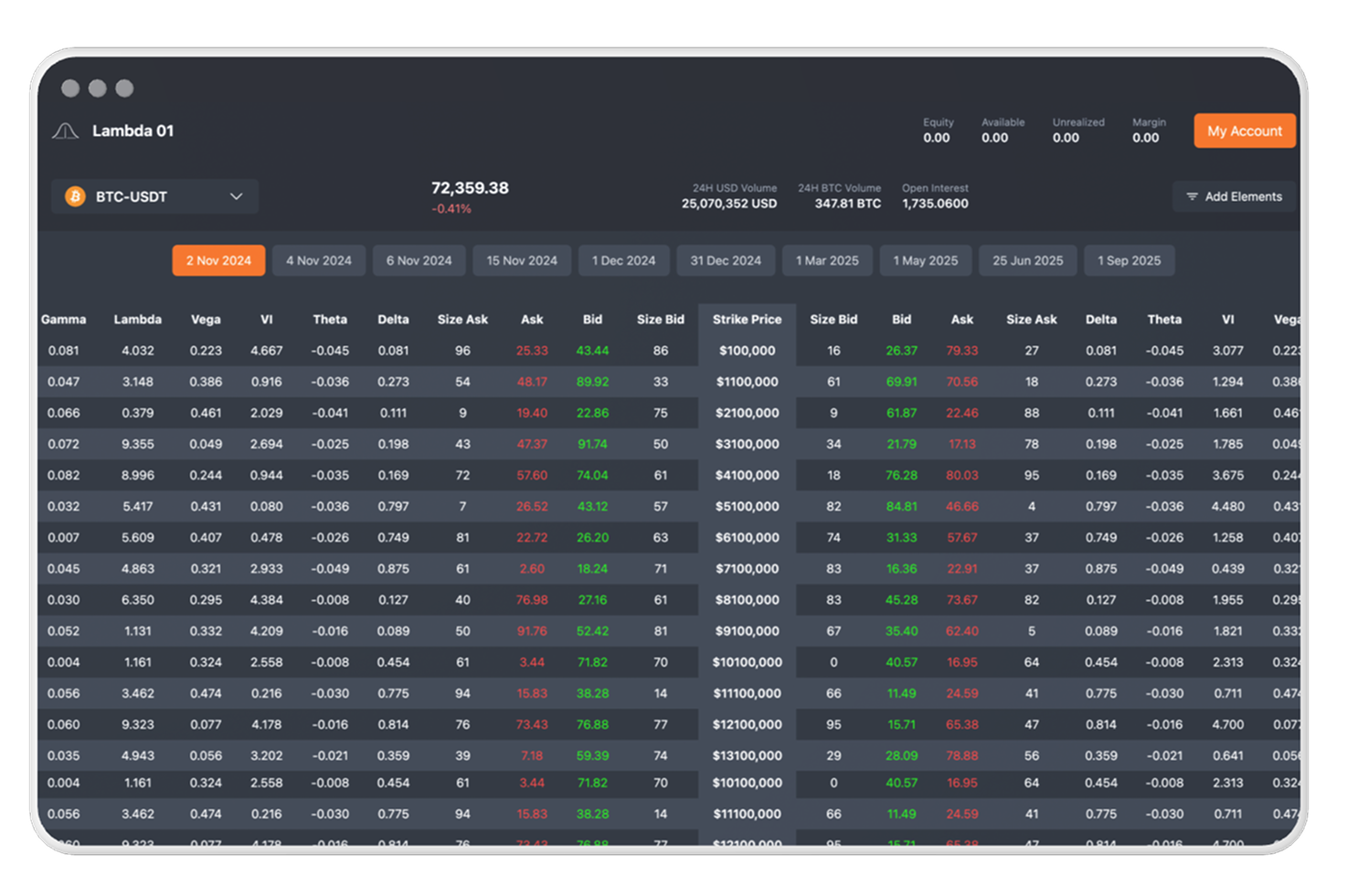Click the $100,000 strike price row
Viewport: 1358px width, 896px height.
[747, 351]
